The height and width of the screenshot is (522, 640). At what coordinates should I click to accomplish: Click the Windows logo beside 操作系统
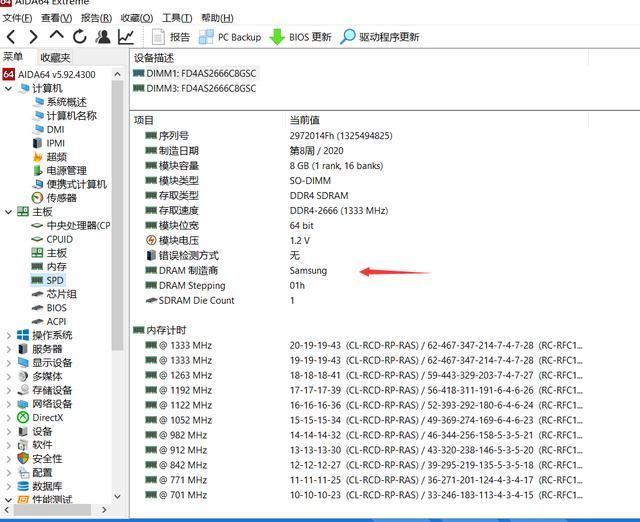coord(23,335)
